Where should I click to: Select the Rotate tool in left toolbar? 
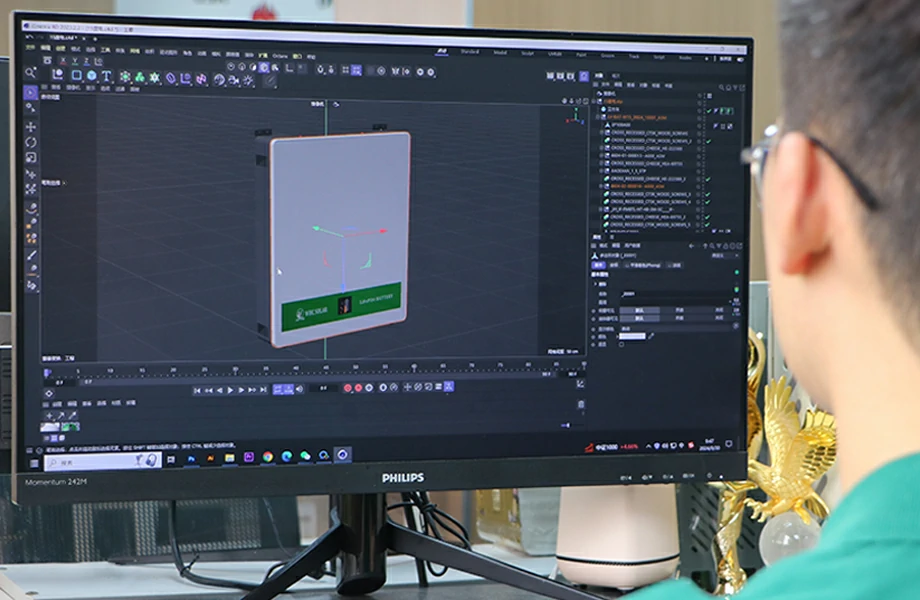(x=31, y=142)
